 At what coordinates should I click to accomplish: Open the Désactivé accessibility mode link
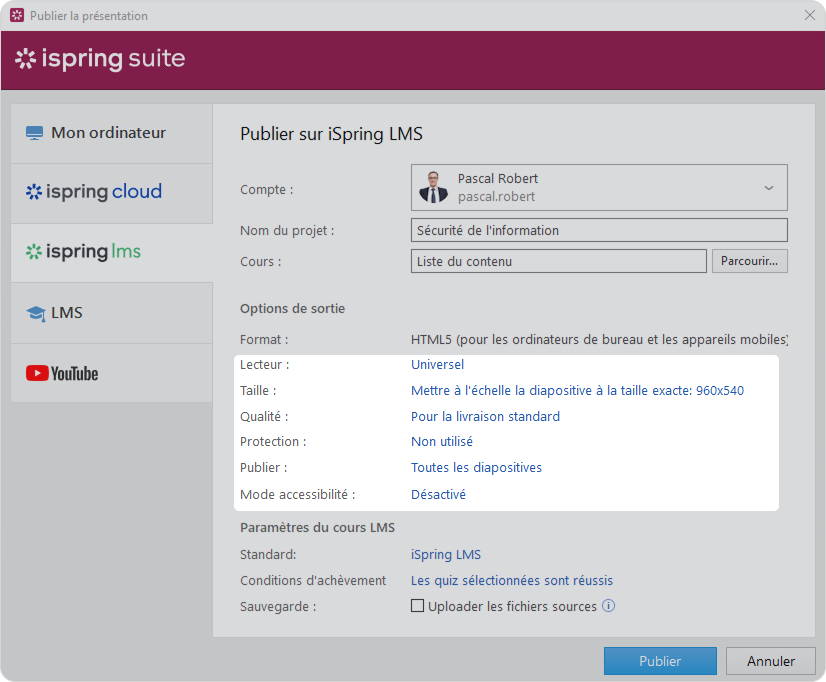(x=438, y=495)
